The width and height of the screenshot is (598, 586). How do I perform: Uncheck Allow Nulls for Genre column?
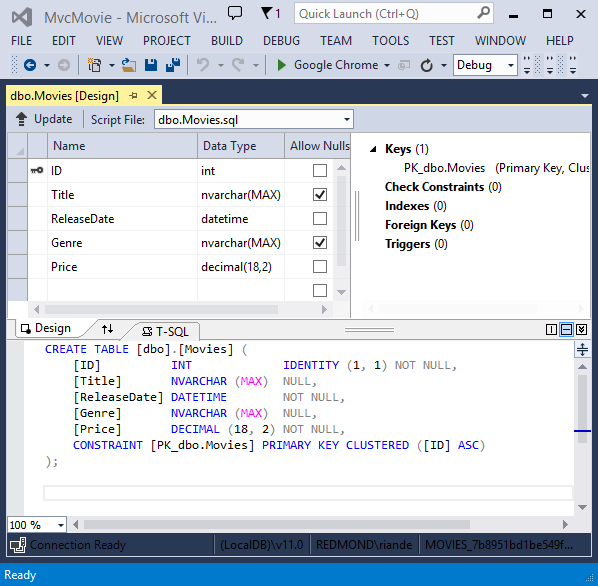320,243
